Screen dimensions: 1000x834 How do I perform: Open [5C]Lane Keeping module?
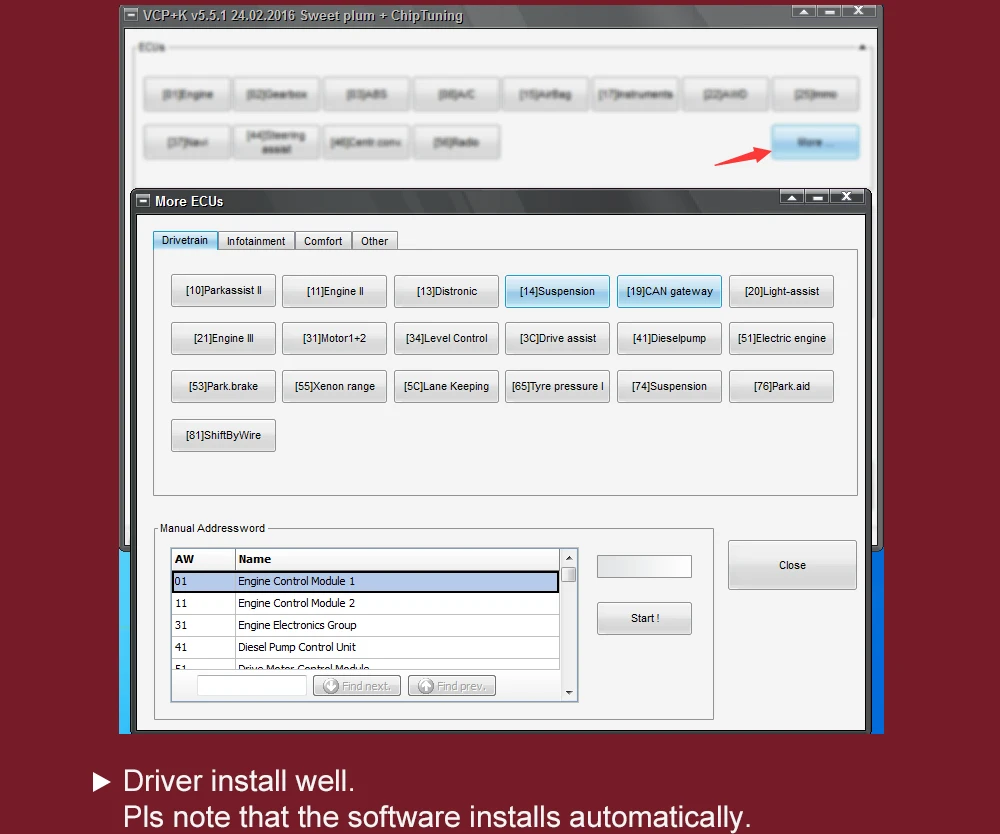446,386
